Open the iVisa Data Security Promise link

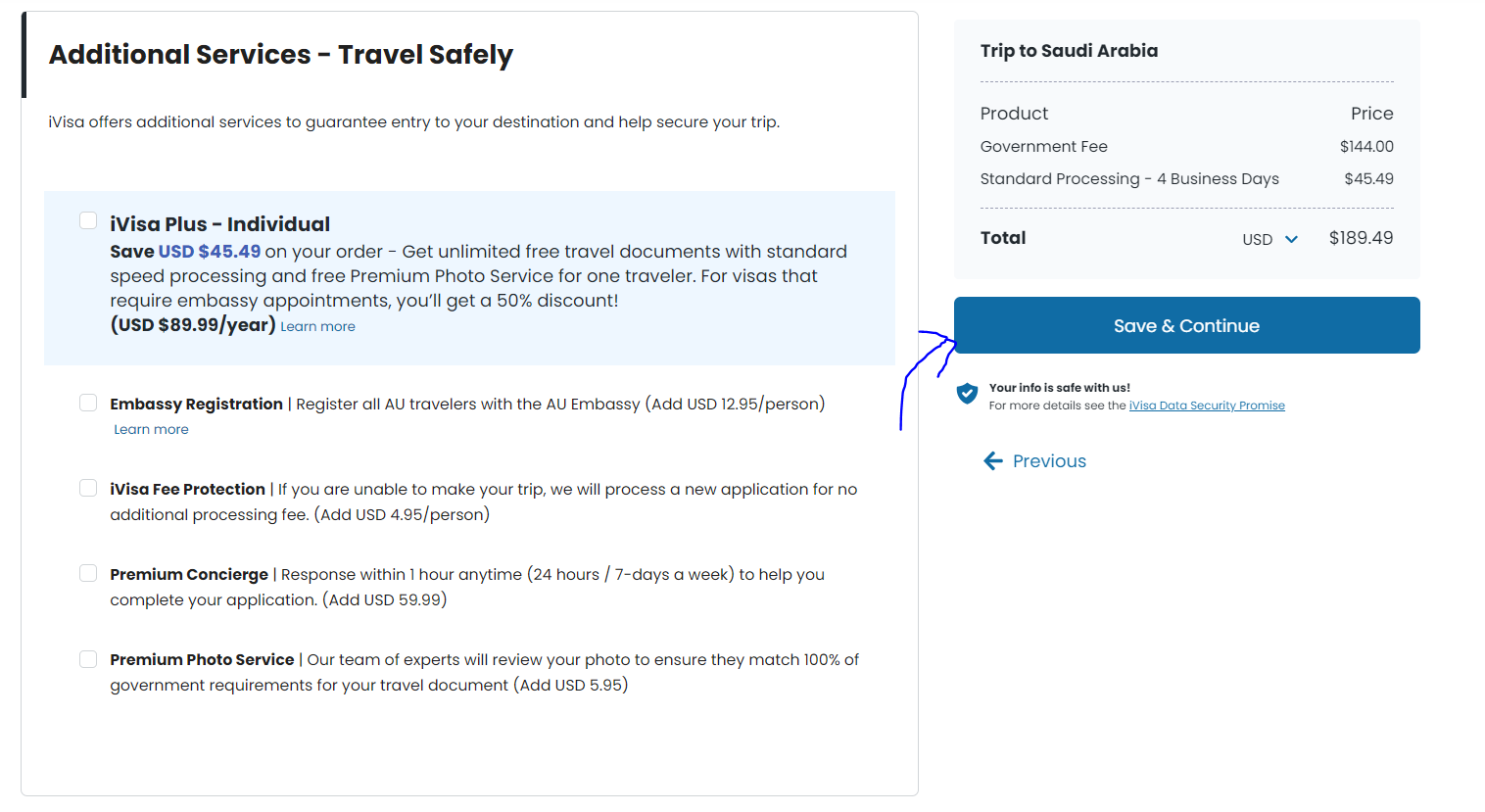[x=1207, y=406]
